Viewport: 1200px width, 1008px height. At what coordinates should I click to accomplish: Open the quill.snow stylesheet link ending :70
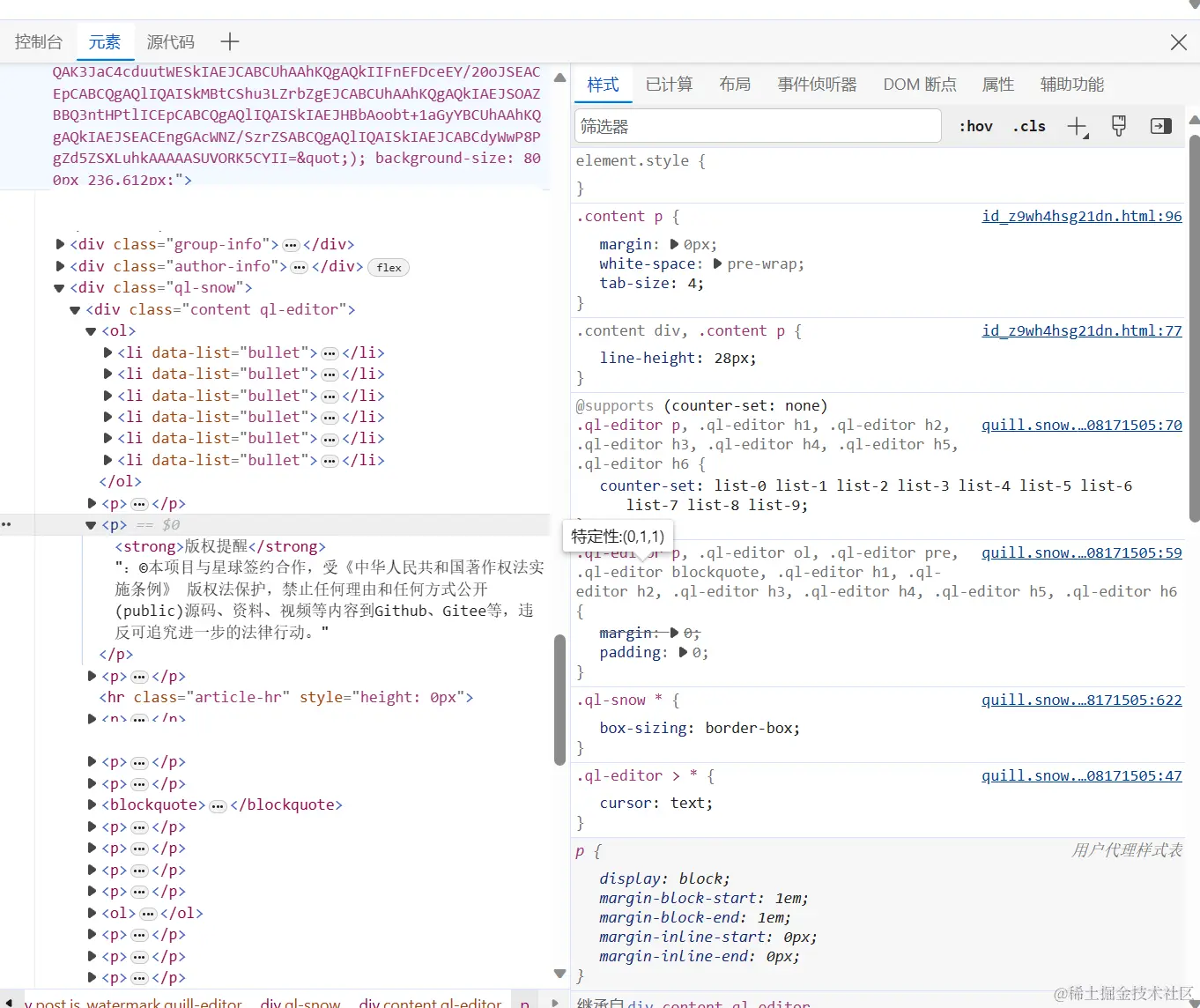tap(1082, 426)
